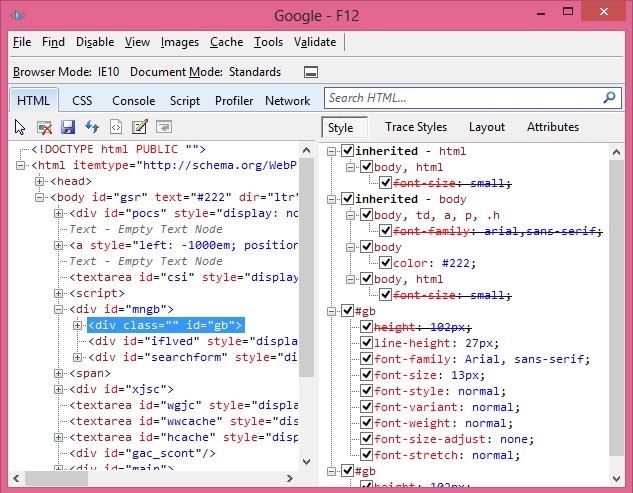
Task: Uncheck the inherited - body checkbox
Action: click(348, 199)
